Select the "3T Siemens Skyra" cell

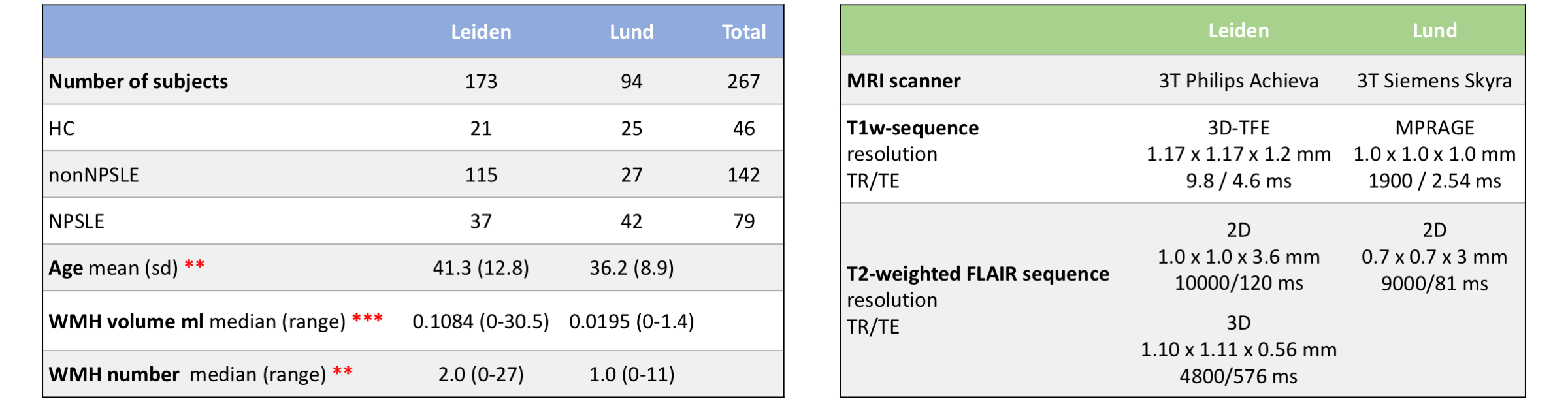click(x=1434, y=81)
